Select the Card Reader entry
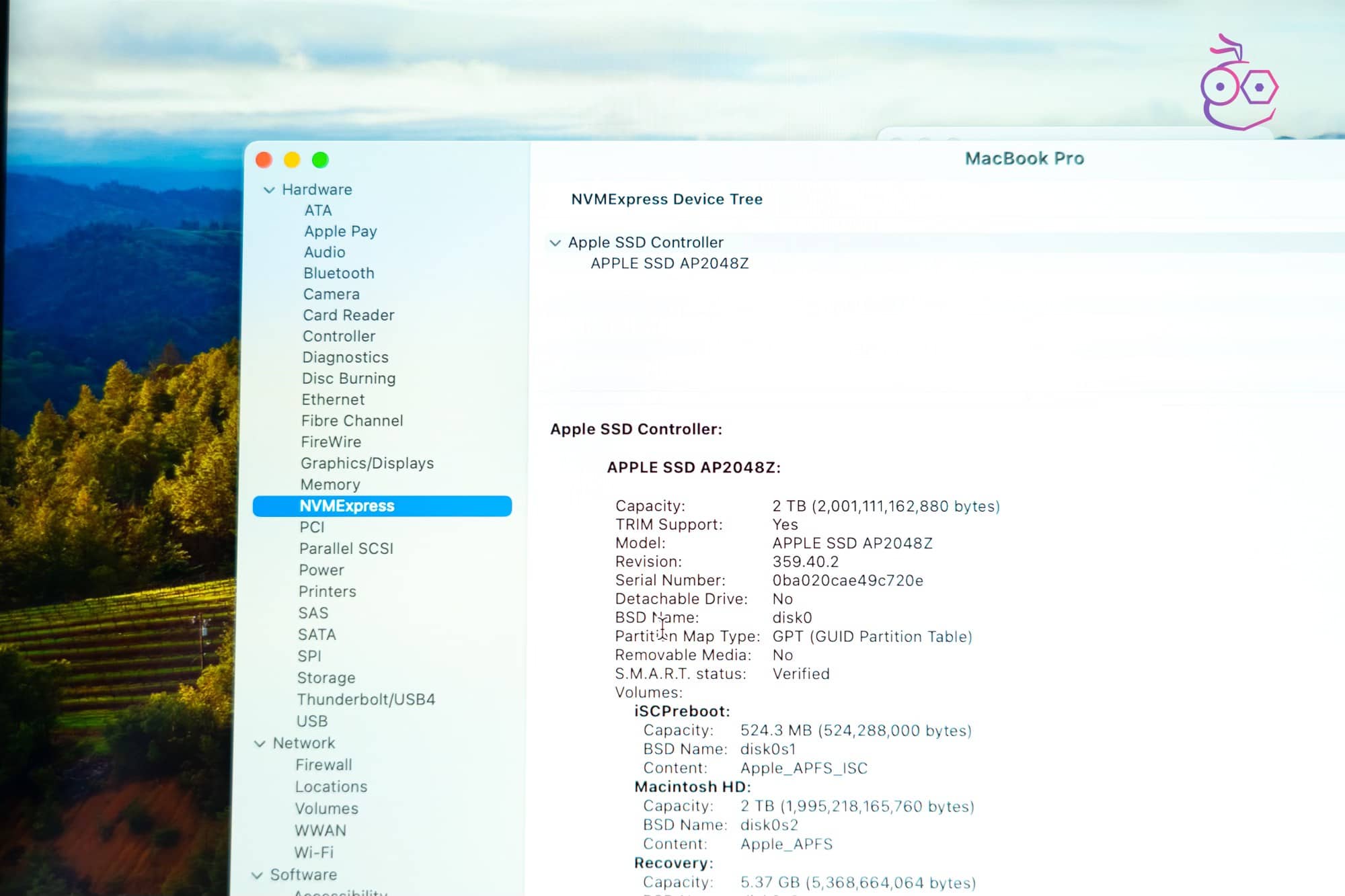This screenshot has width=1345, height=896. (348, 315)
